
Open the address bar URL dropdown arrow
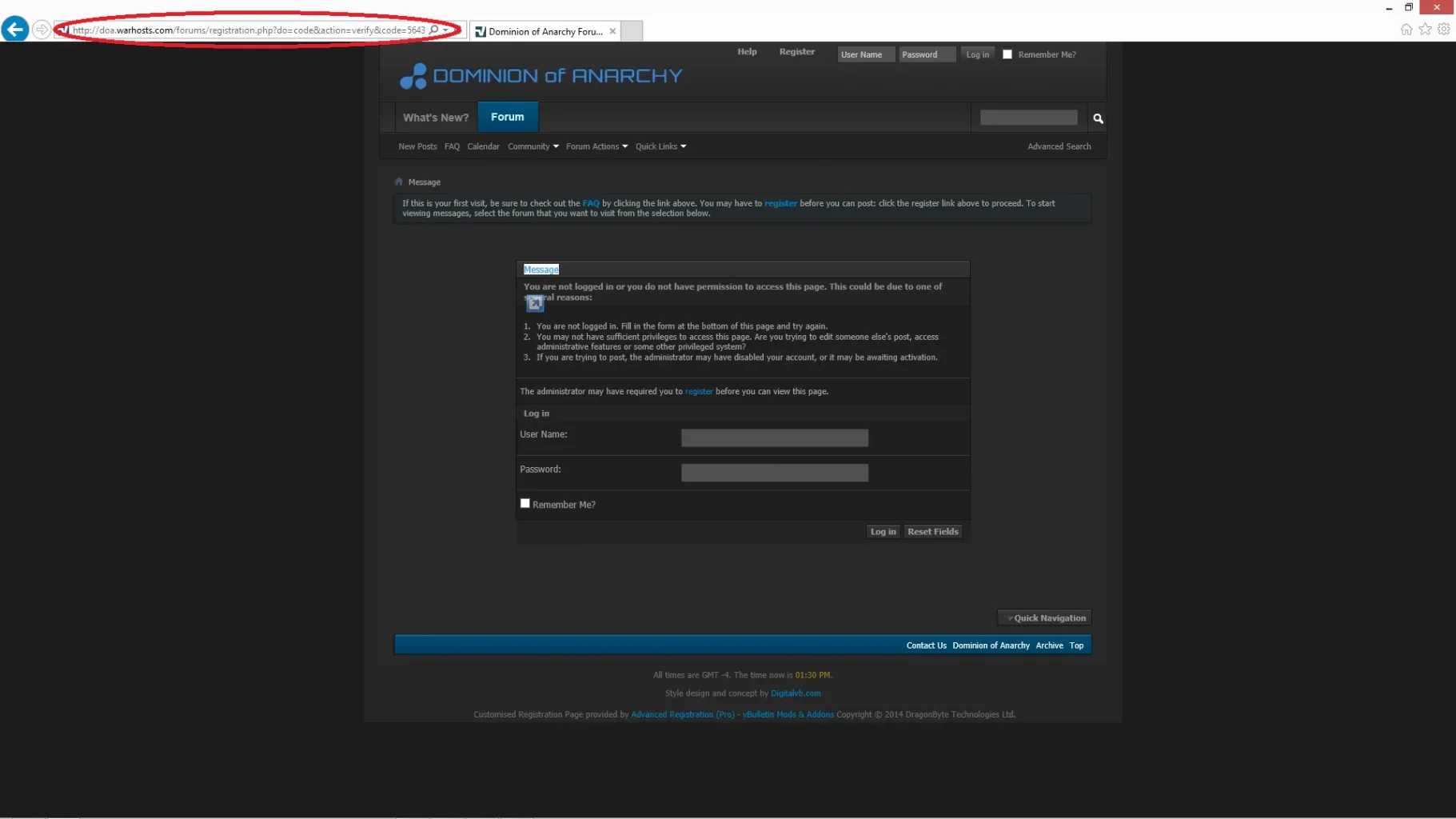[446, 30]
